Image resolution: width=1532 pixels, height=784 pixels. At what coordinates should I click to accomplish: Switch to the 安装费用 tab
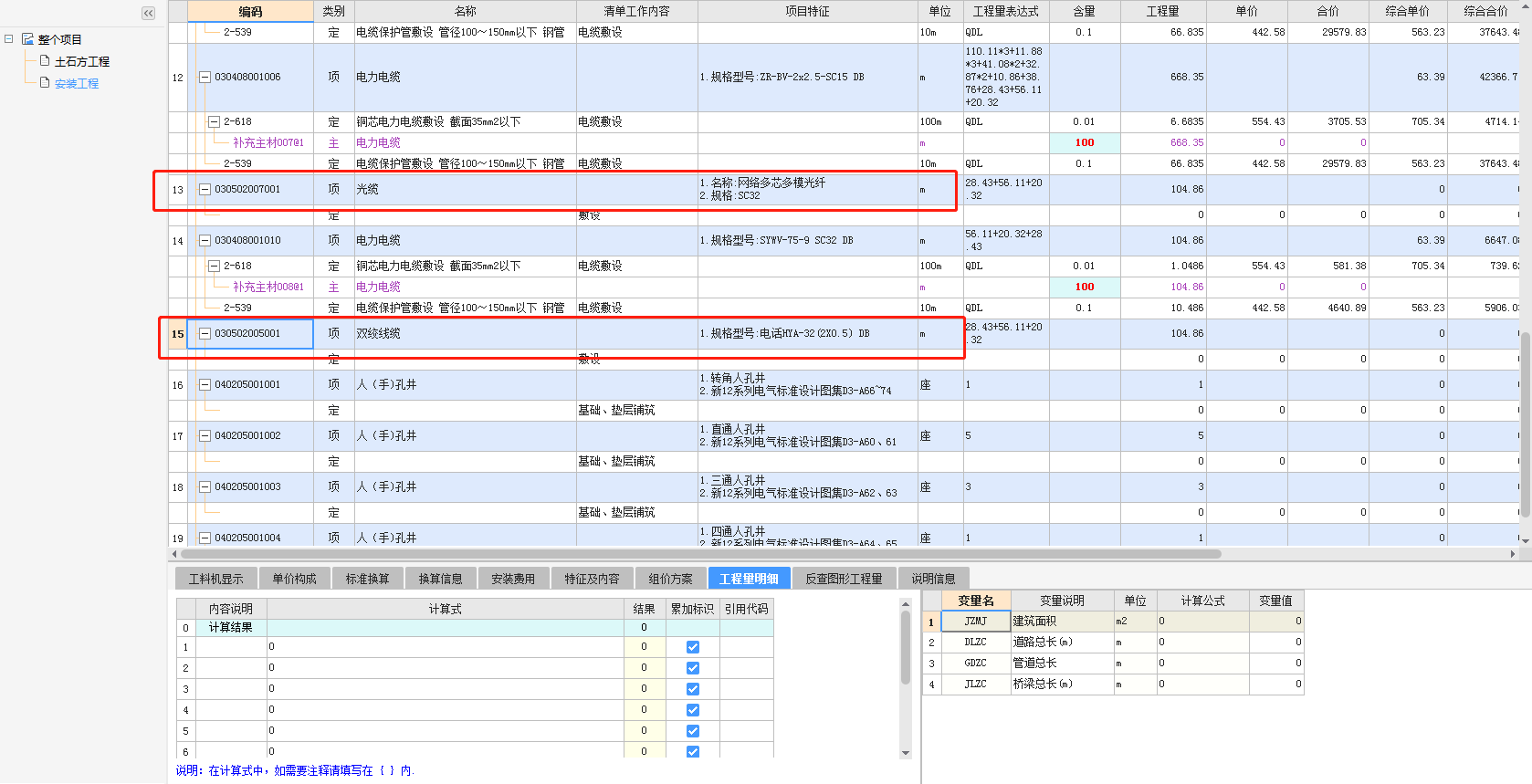[513, 579]
